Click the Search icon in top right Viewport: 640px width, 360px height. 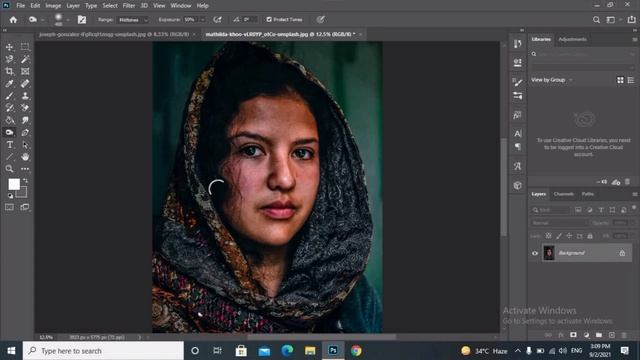coord(596,20)
